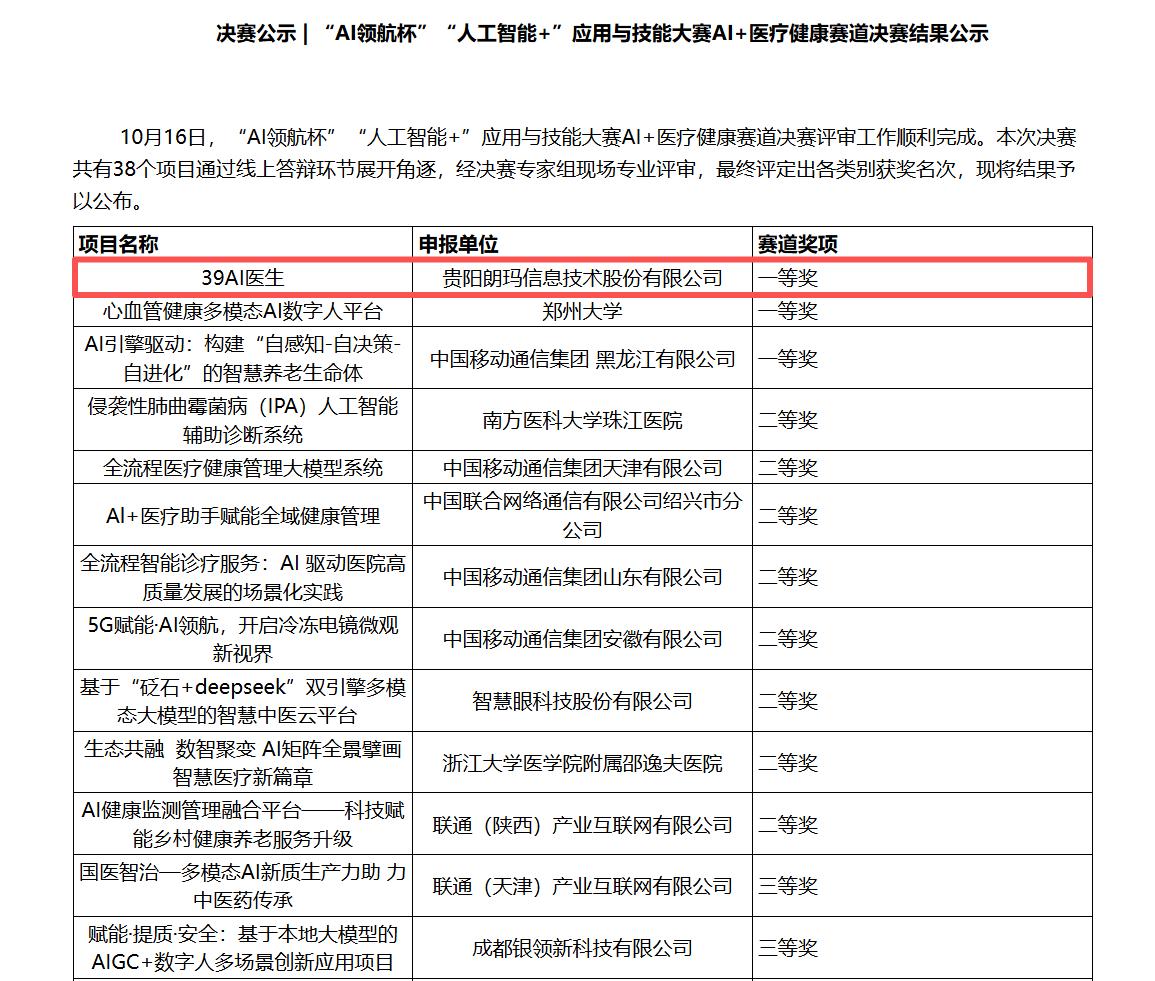Click the 成都银领新科技有限公司 cell
Screen dimensions: 1155x981
(582, 948)
